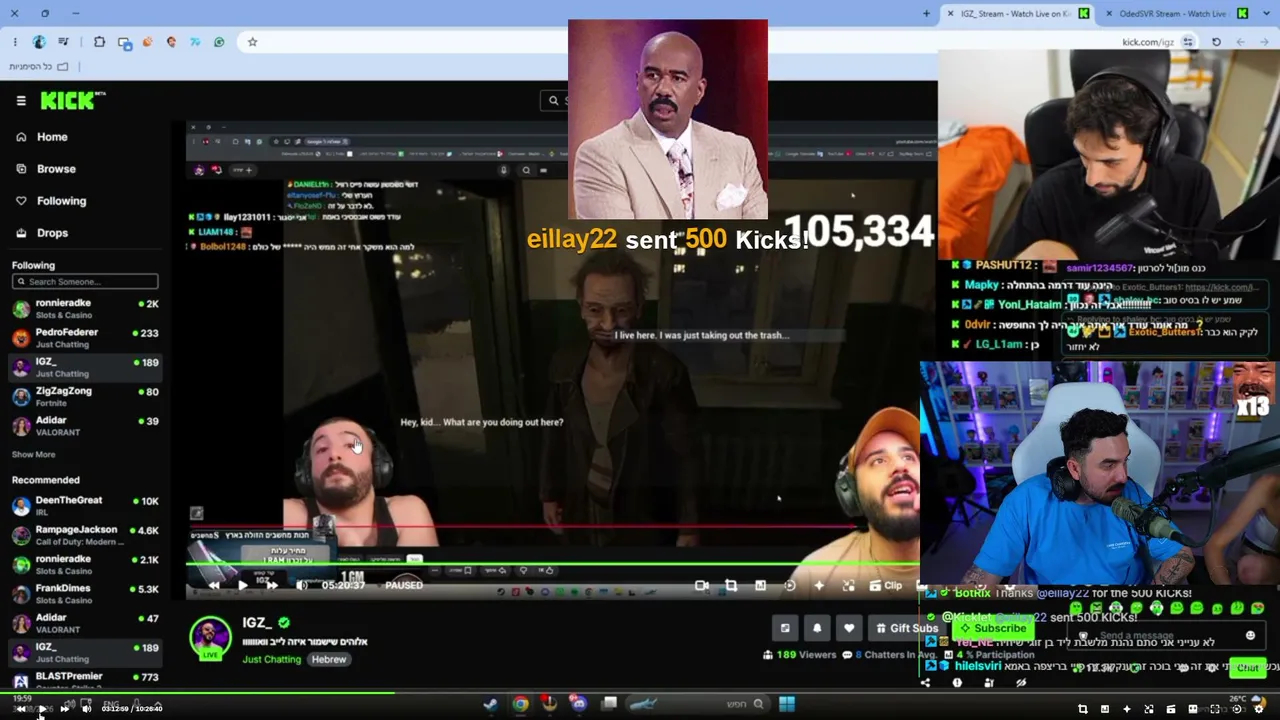Open the Windows Start menu
The image size is (1280, 720).
787,705
